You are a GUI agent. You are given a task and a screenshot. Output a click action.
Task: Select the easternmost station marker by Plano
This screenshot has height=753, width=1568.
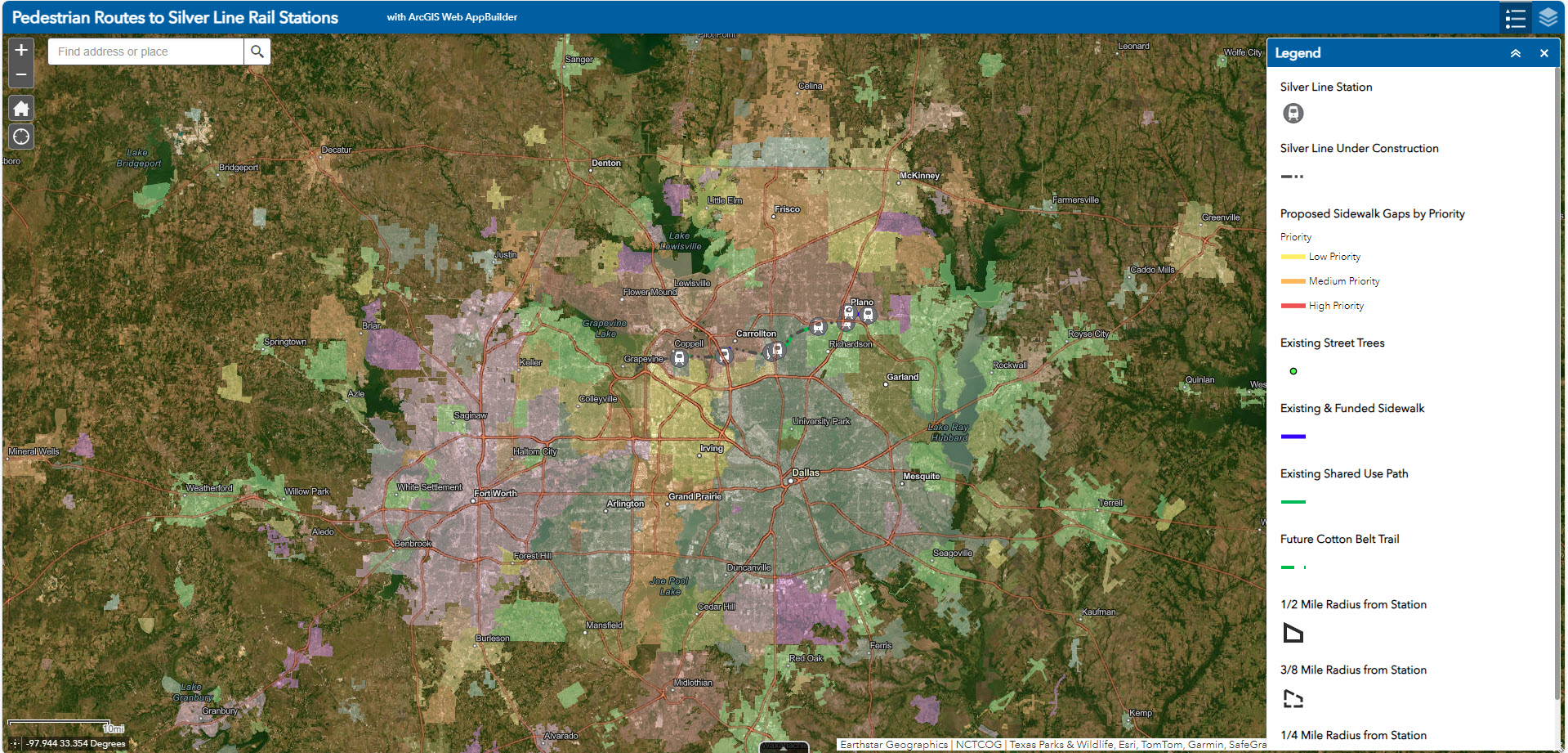tap(869, 314)
